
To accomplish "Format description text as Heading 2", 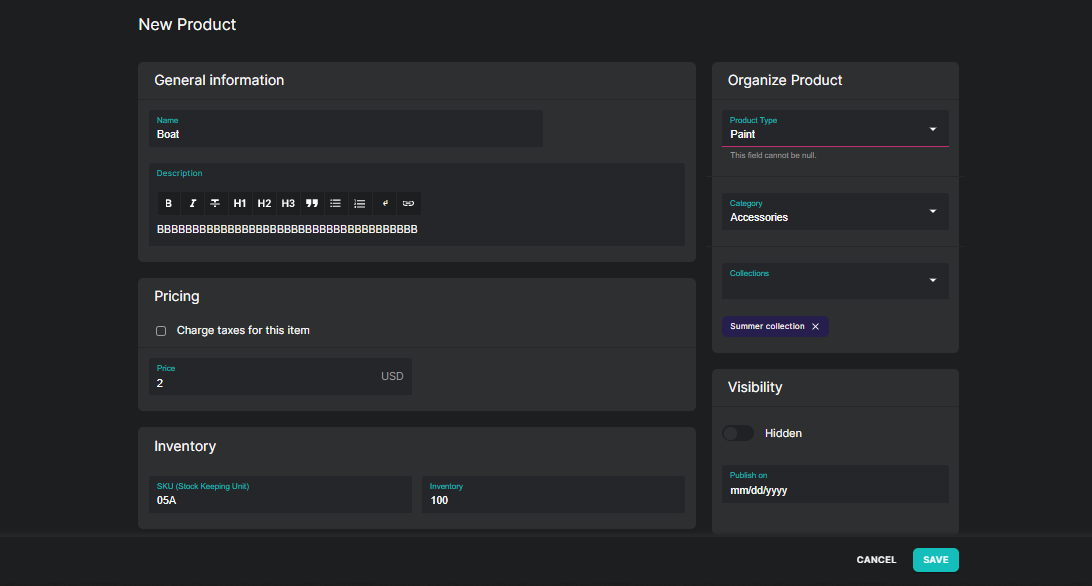I will [264, 203].
